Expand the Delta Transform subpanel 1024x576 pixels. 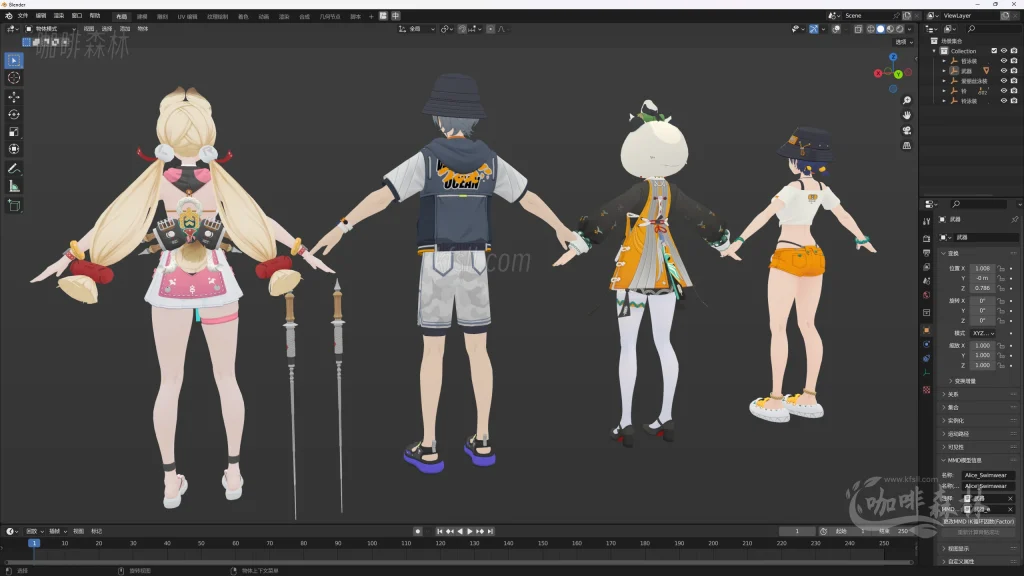(x=964, y=381)
